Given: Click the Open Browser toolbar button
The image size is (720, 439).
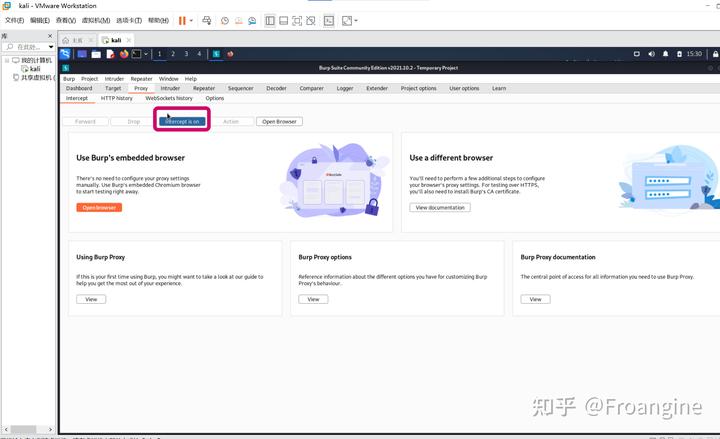Looking at the screenshot, I should (279, 122).
